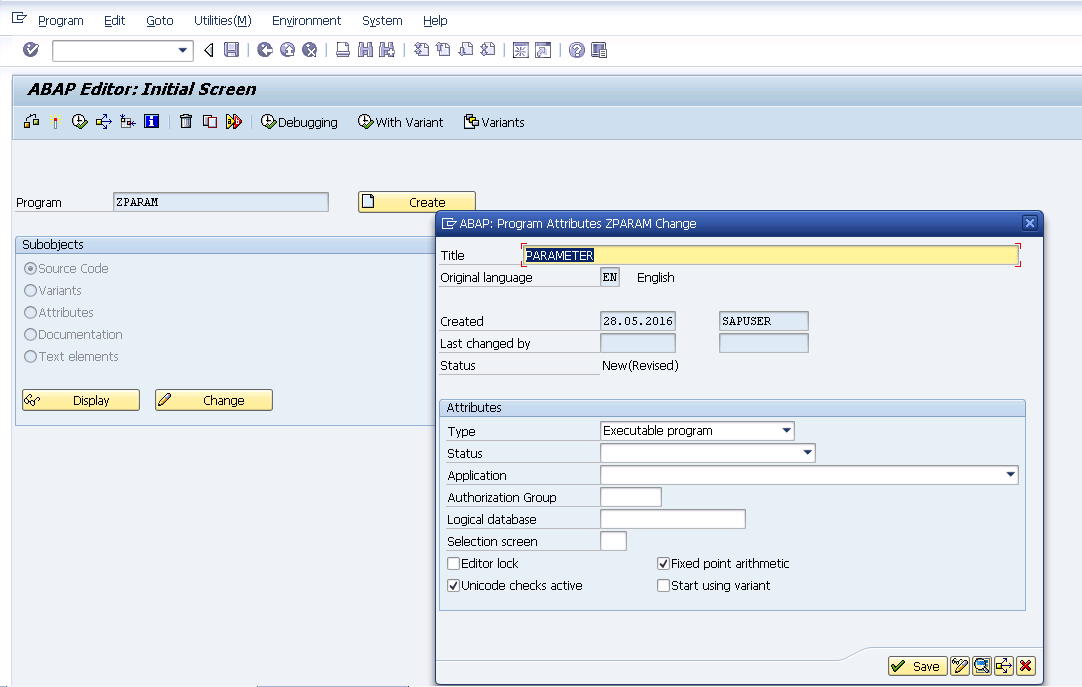Open the Utilities(M) menu

click(x=222, y=20)
